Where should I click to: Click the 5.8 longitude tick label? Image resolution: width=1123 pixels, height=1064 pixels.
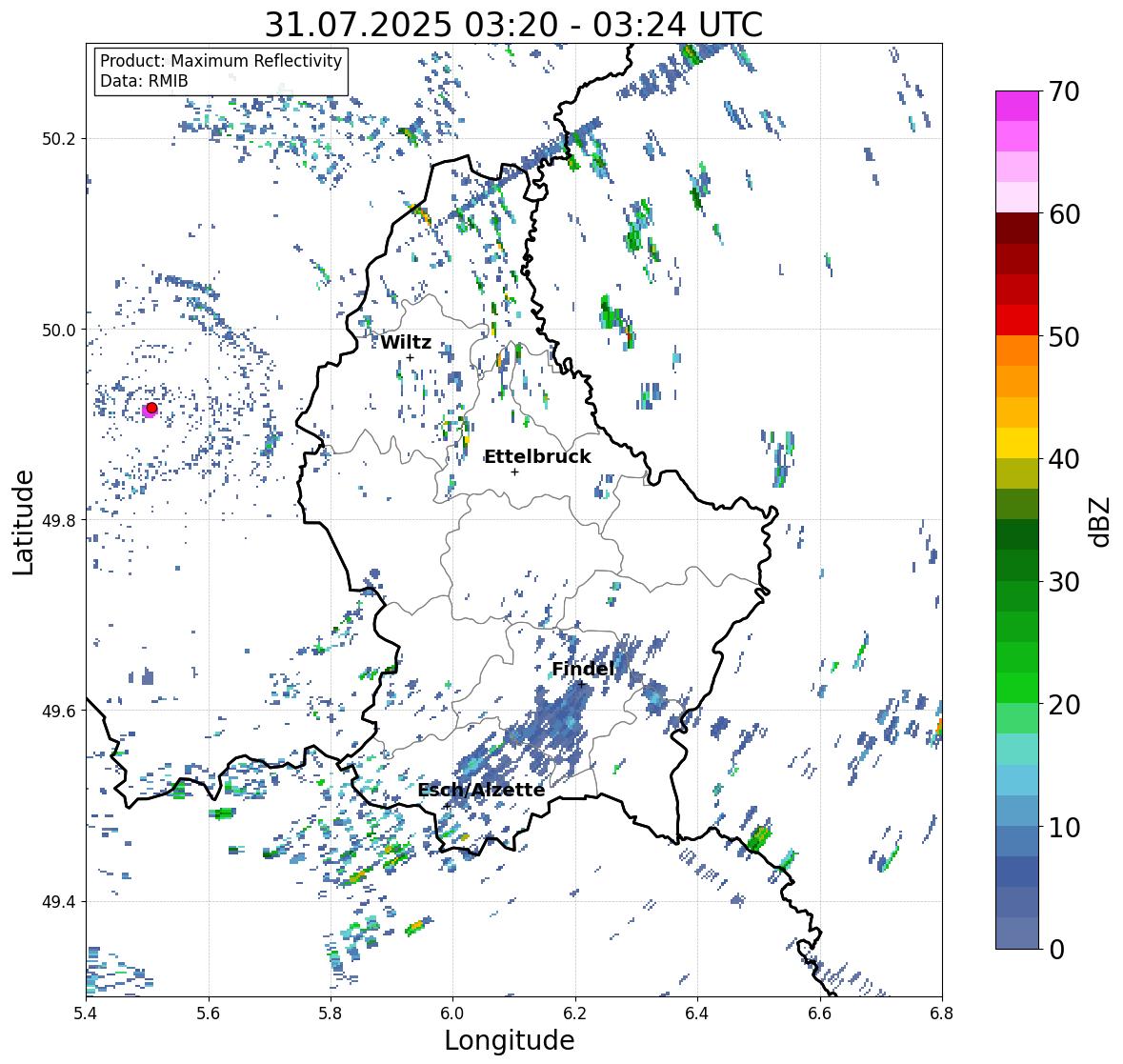tap(331, 1013)
